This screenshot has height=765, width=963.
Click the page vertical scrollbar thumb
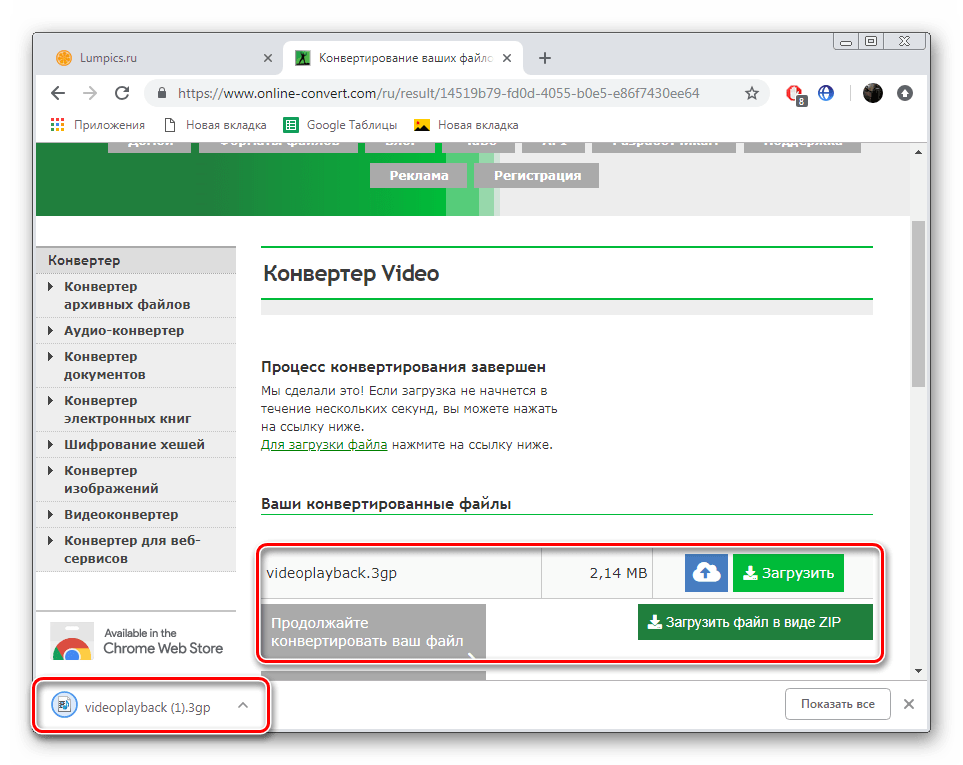point(918,303)
